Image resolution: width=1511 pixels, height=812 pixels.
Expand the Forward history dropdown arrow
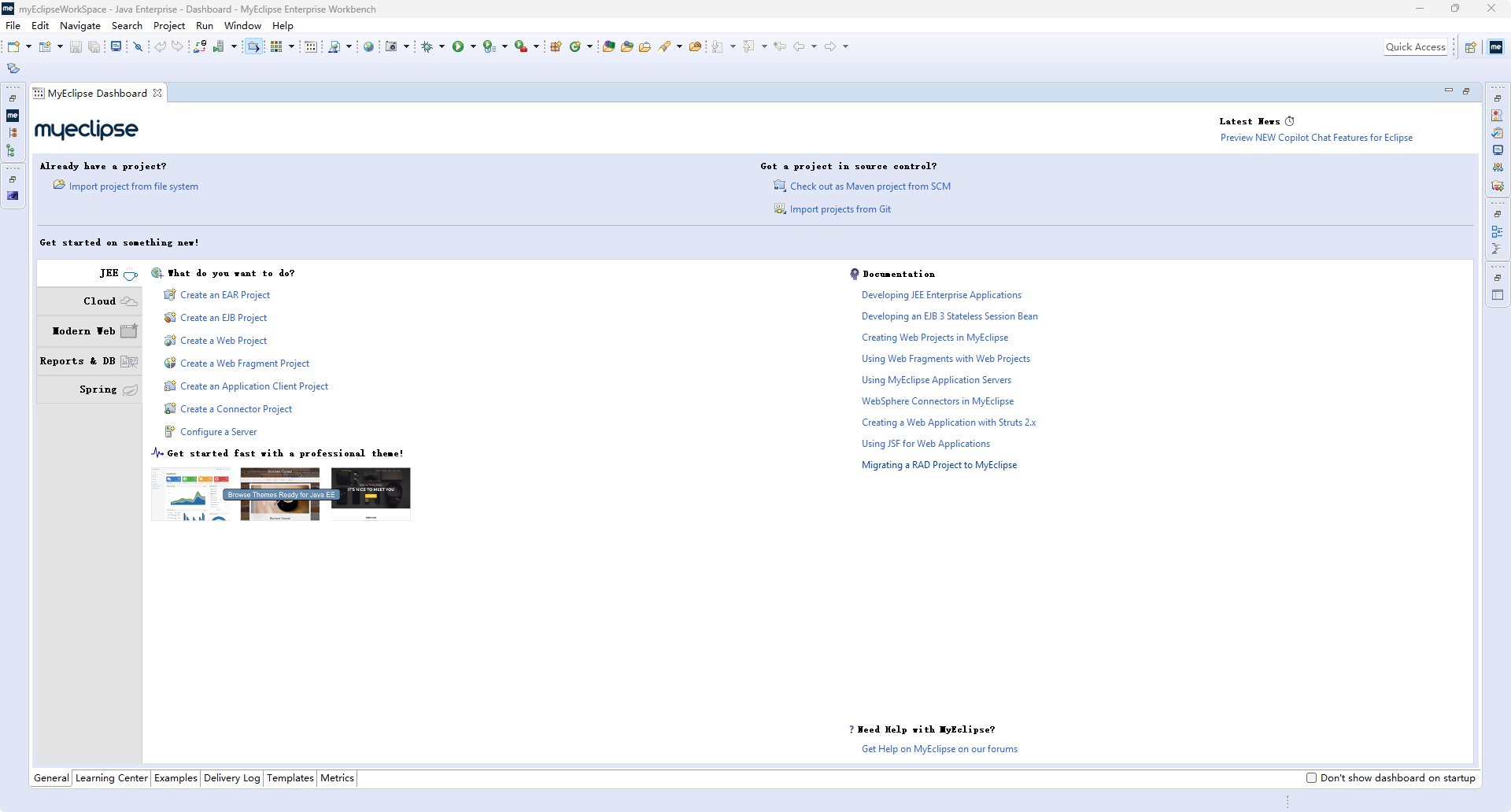[x=845, y=46]
